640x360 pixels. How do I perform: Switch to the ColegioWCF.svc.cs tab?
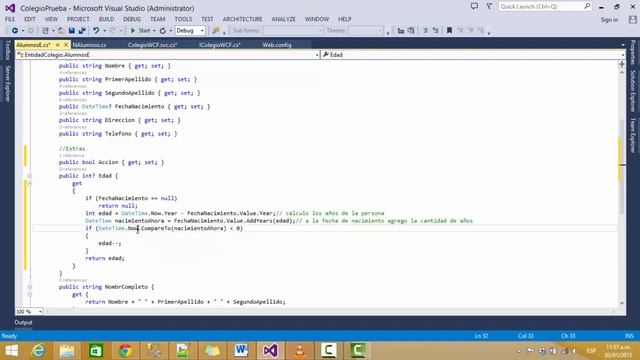pos(152,45)
